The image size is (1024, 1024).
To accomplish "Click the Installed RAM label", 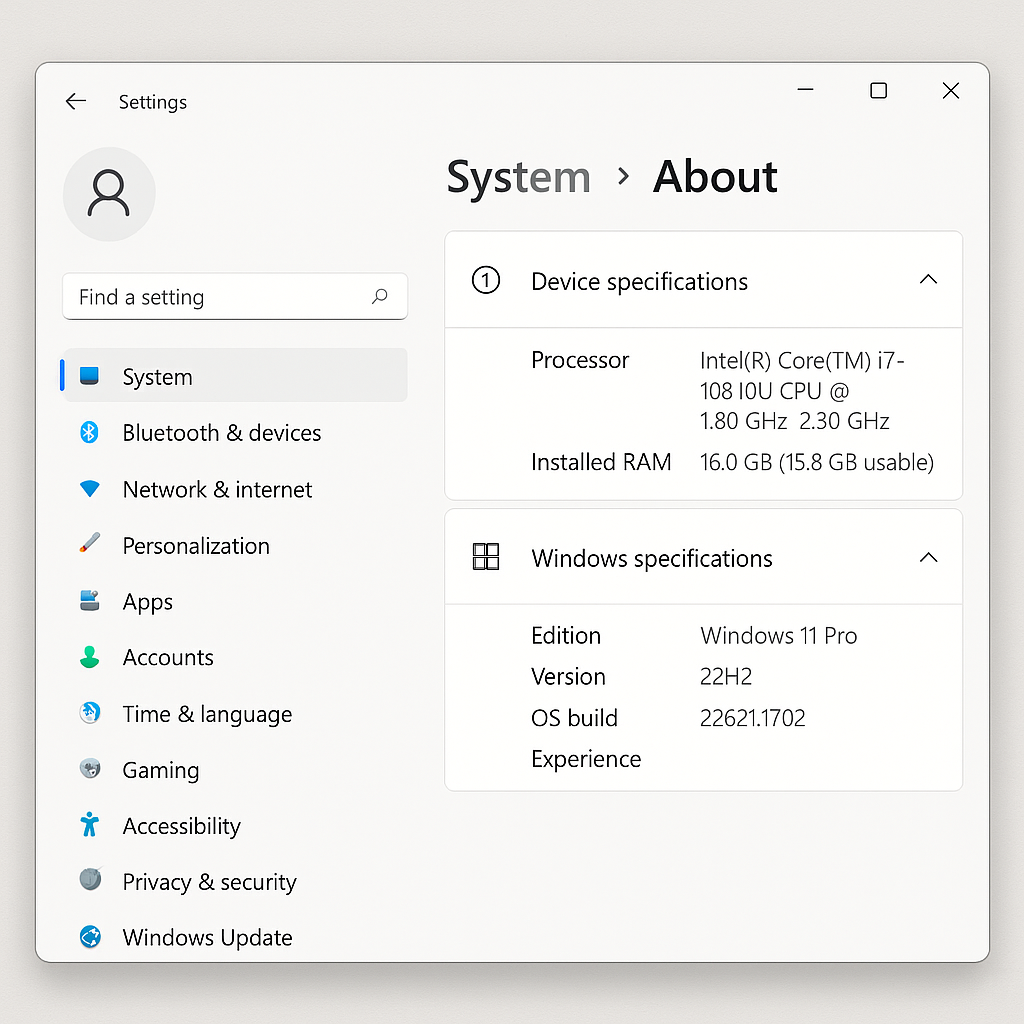I will 601,462.
